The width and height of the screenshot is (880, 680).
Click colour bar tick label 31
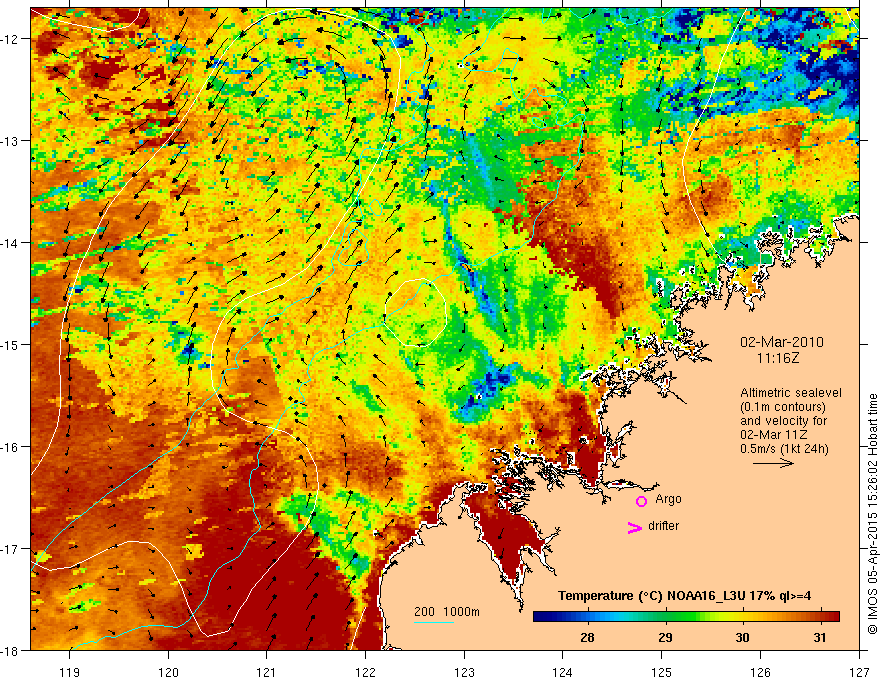tap(820, 637)
